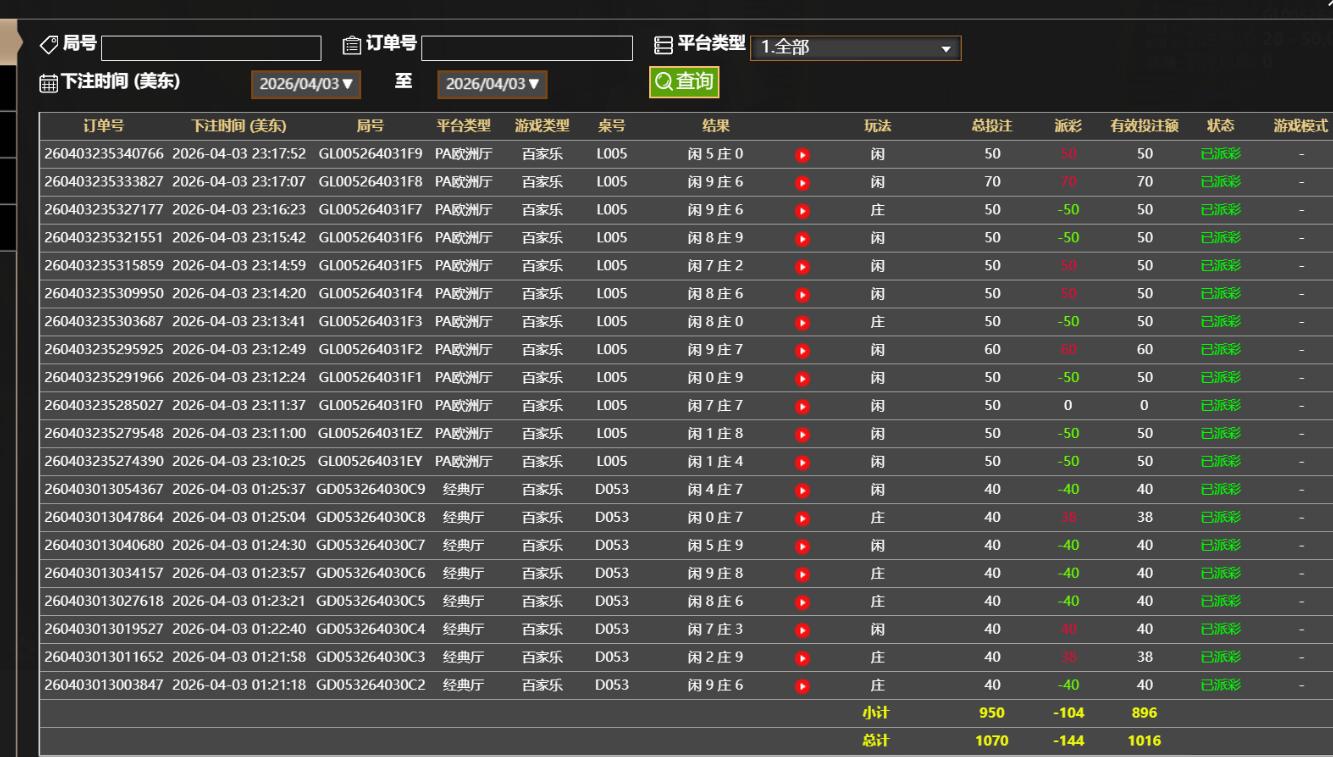Play replay for round GD053264030C6

coord(801,575)
